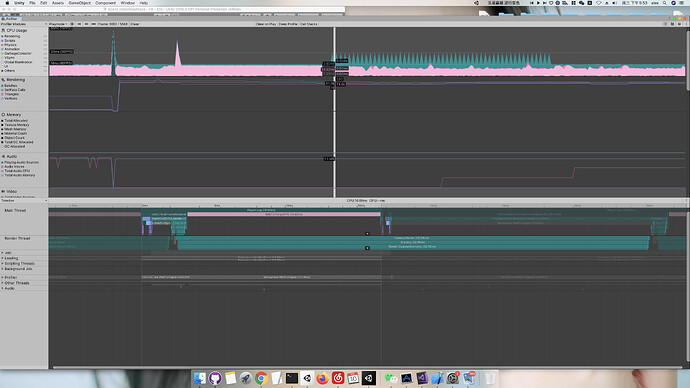This screenshot has height=388, width=690.
Task: Enable Deep Profile
Action: point(288,24)
